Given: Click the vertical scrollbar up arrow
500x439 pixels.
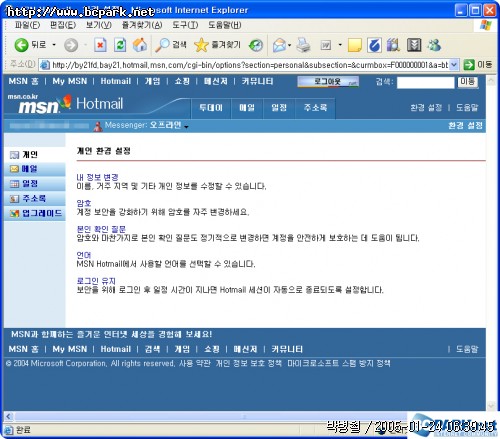Looking at the screenshot, I should tap(491, 81).
